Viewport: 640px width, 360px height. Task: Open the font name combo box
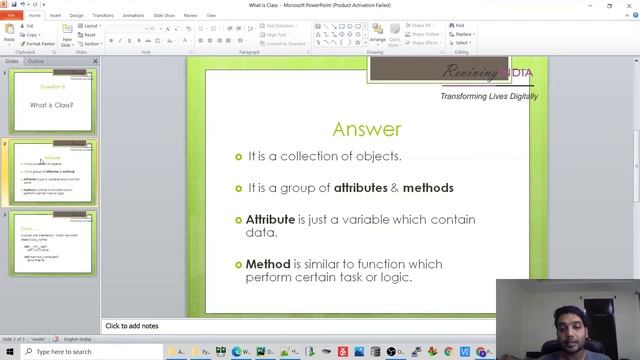pyautogui.click(x=127, y=29)
